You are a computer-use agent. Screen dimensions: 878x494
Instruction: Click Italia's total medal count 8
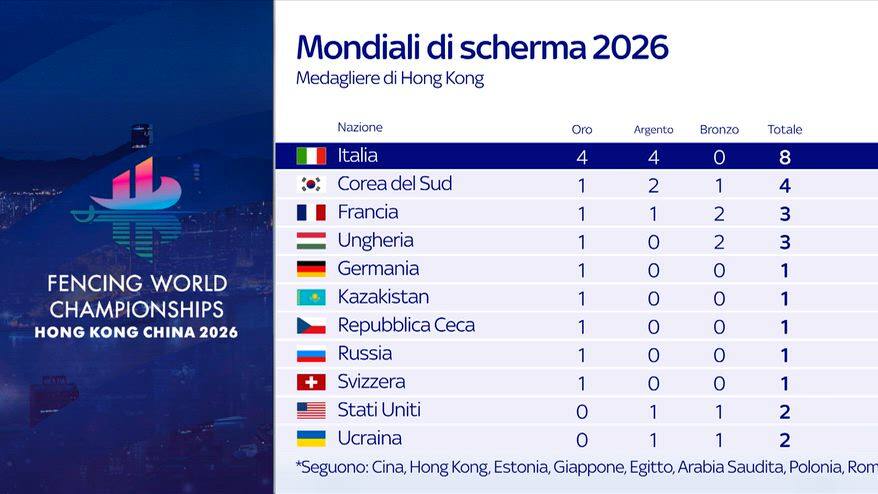(x=784, y=157)
